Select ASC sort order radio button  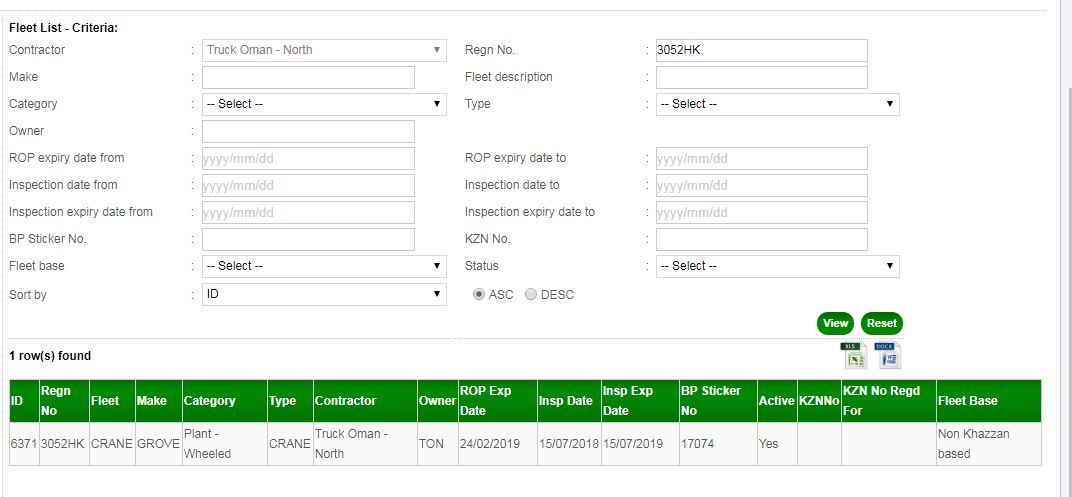[x=479, y=295]
